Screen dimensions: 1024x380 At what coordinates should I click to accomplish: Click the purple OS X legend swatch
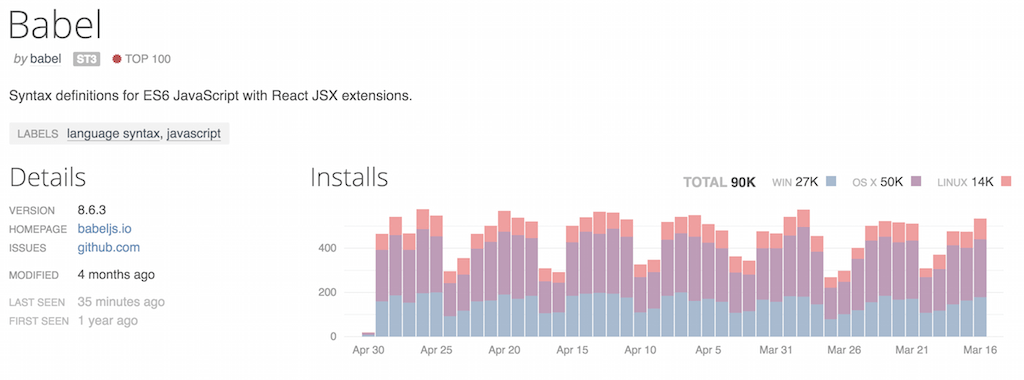(x=916, y=182)
